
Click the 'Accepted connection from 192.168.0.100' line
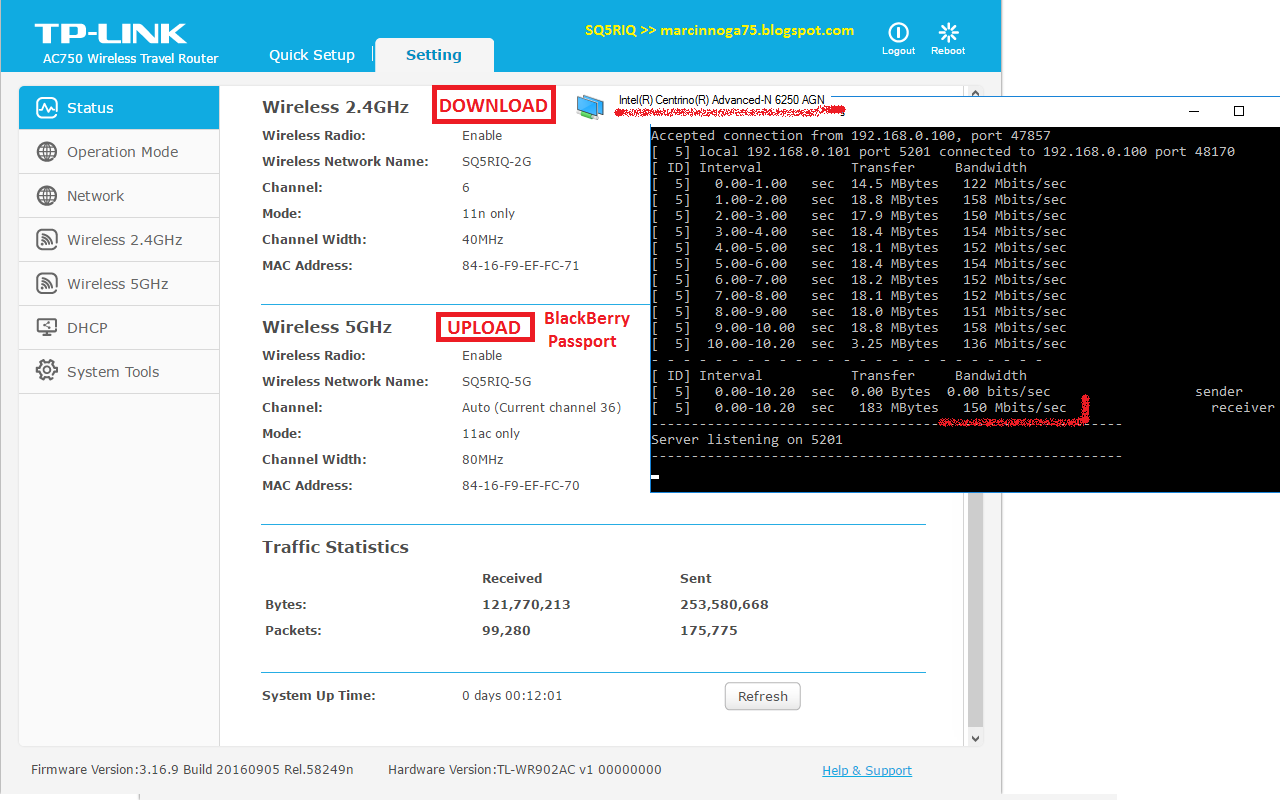[x=851, y=135]
